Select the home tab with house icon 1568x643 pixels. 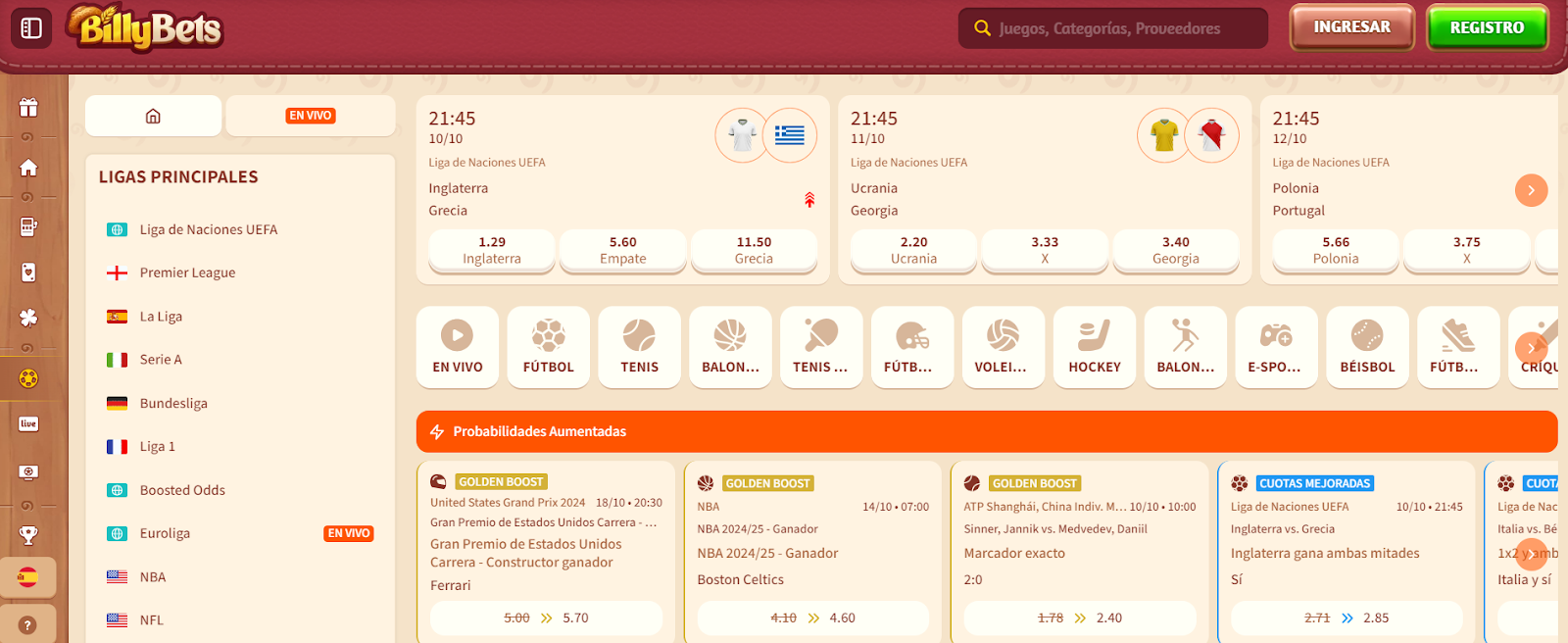pyautogui.click(x=153, y=116)
